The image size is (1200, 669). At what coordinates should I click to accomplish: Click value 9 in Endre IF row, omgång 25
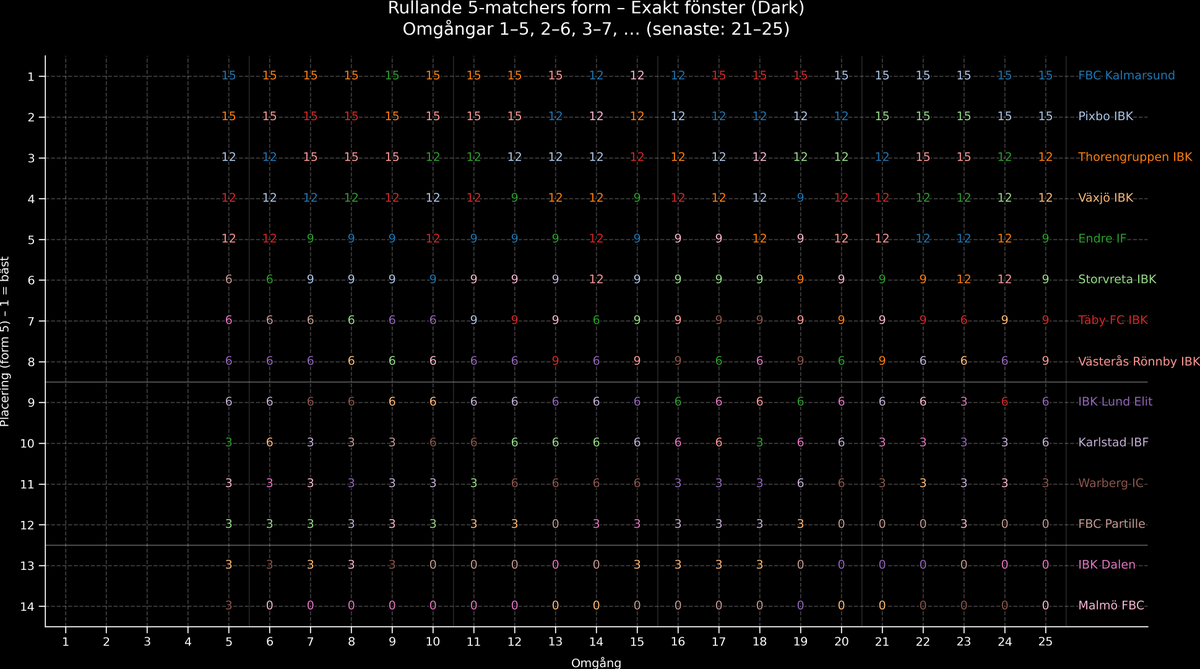pos(1045,239)
